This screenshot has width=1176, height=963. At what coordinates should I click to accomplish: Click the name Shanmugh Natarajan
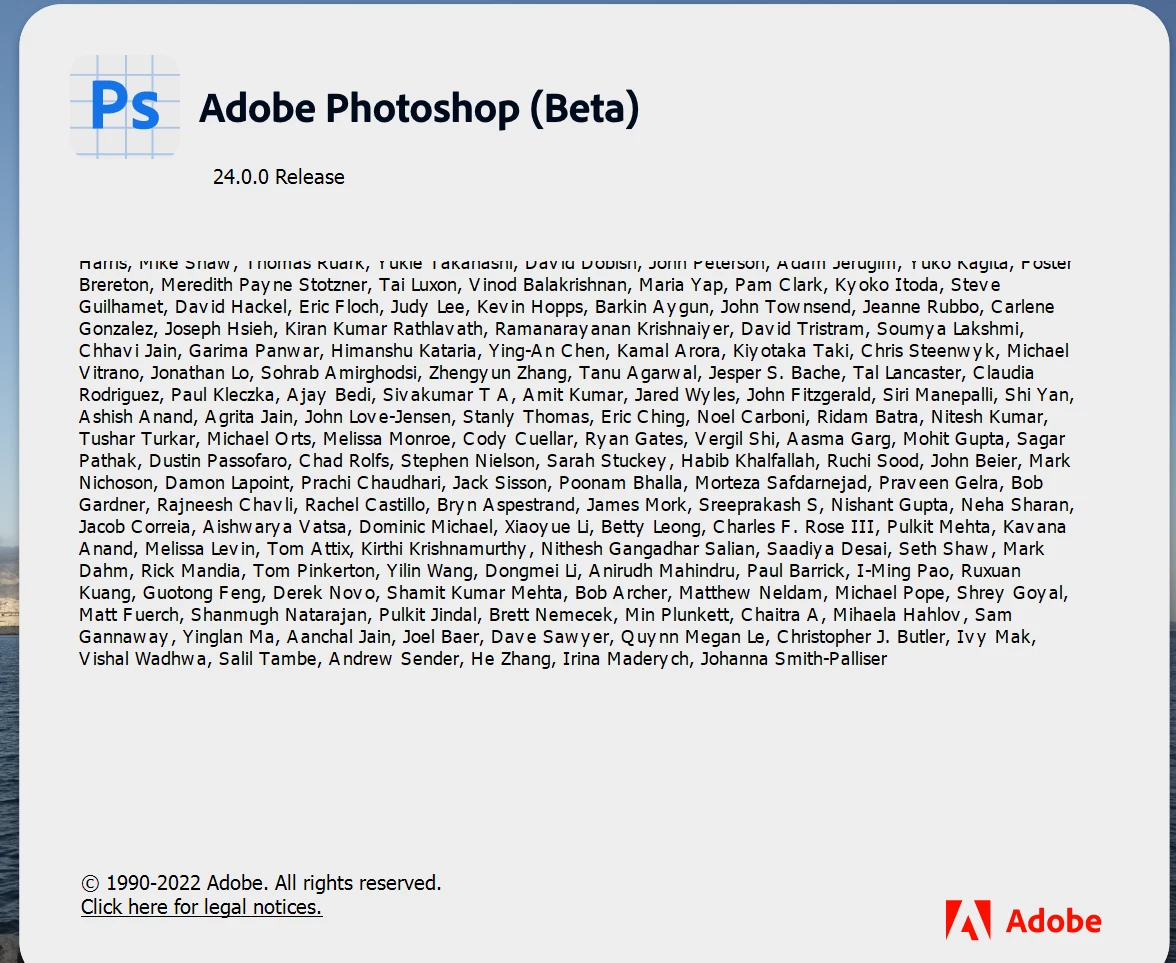[x=279, y=615]
